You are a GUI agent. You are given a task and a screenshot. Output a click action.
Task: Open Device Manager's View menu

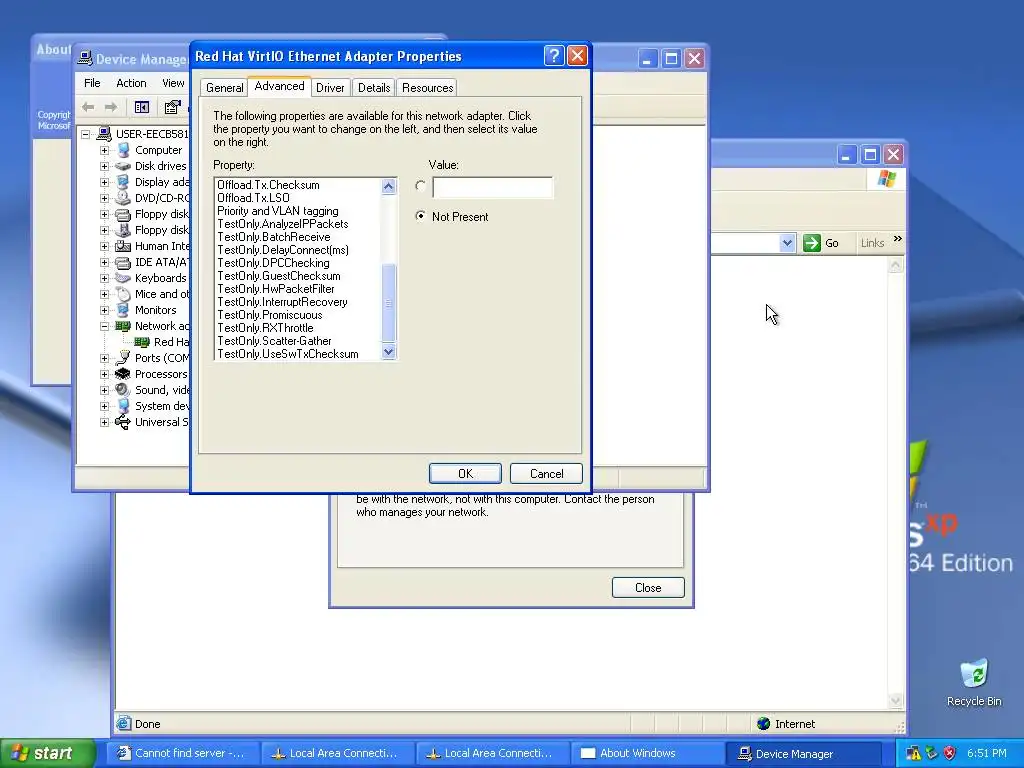pyautogui.click(x=173, y=83)
